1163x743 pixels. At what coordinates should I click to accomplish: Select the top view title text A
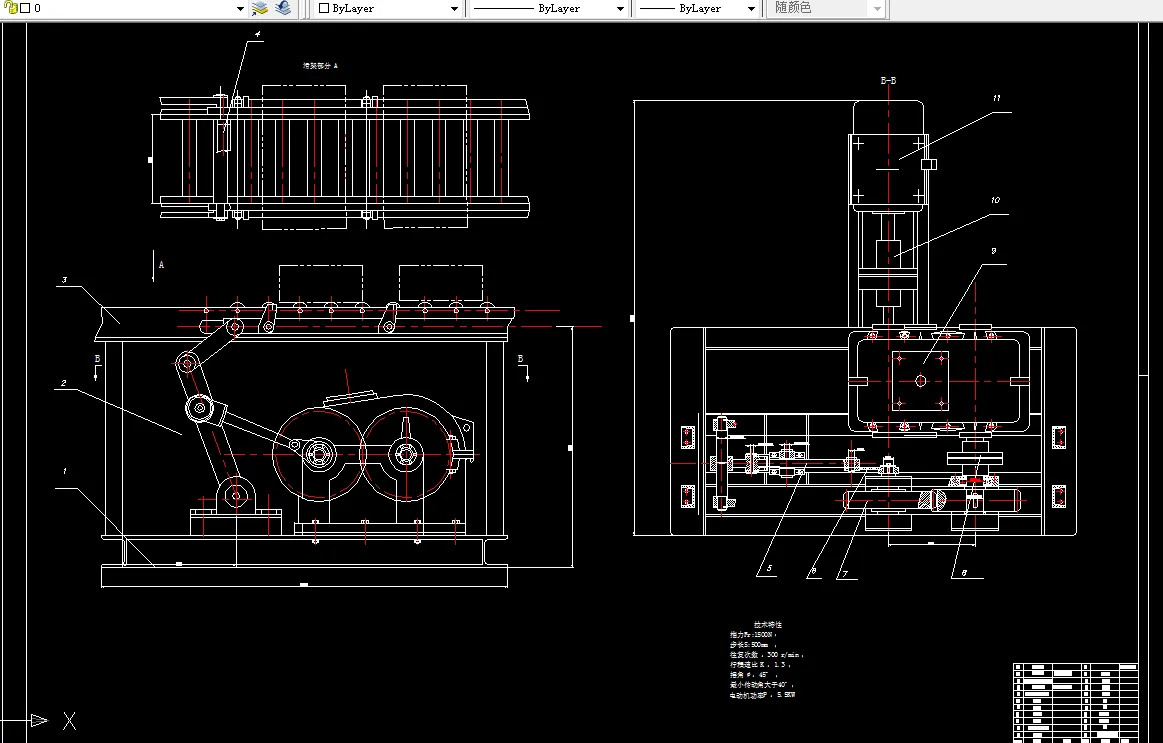point(320,65)
